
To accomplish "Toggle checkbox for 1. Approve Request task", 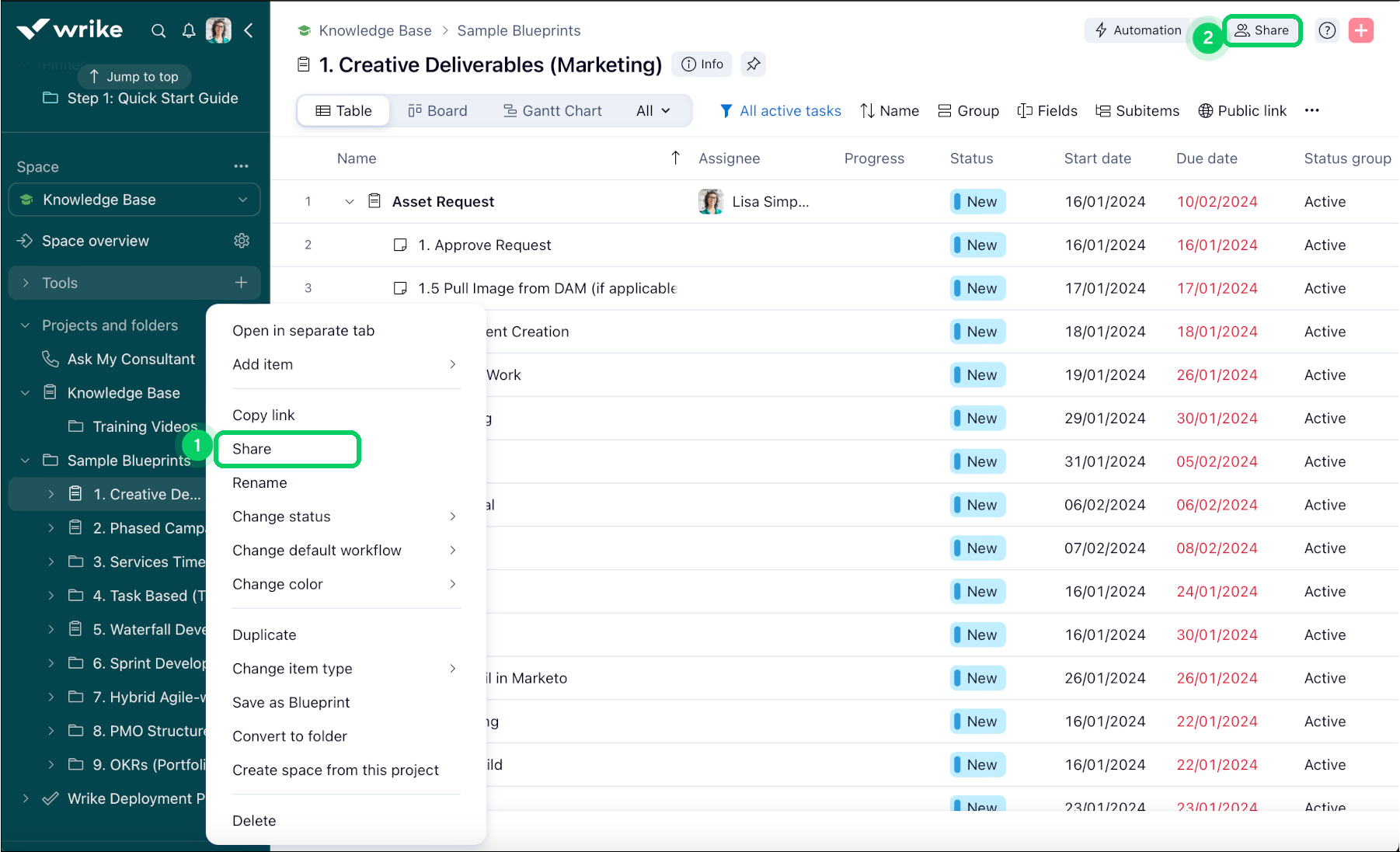I will click(400, 245).
